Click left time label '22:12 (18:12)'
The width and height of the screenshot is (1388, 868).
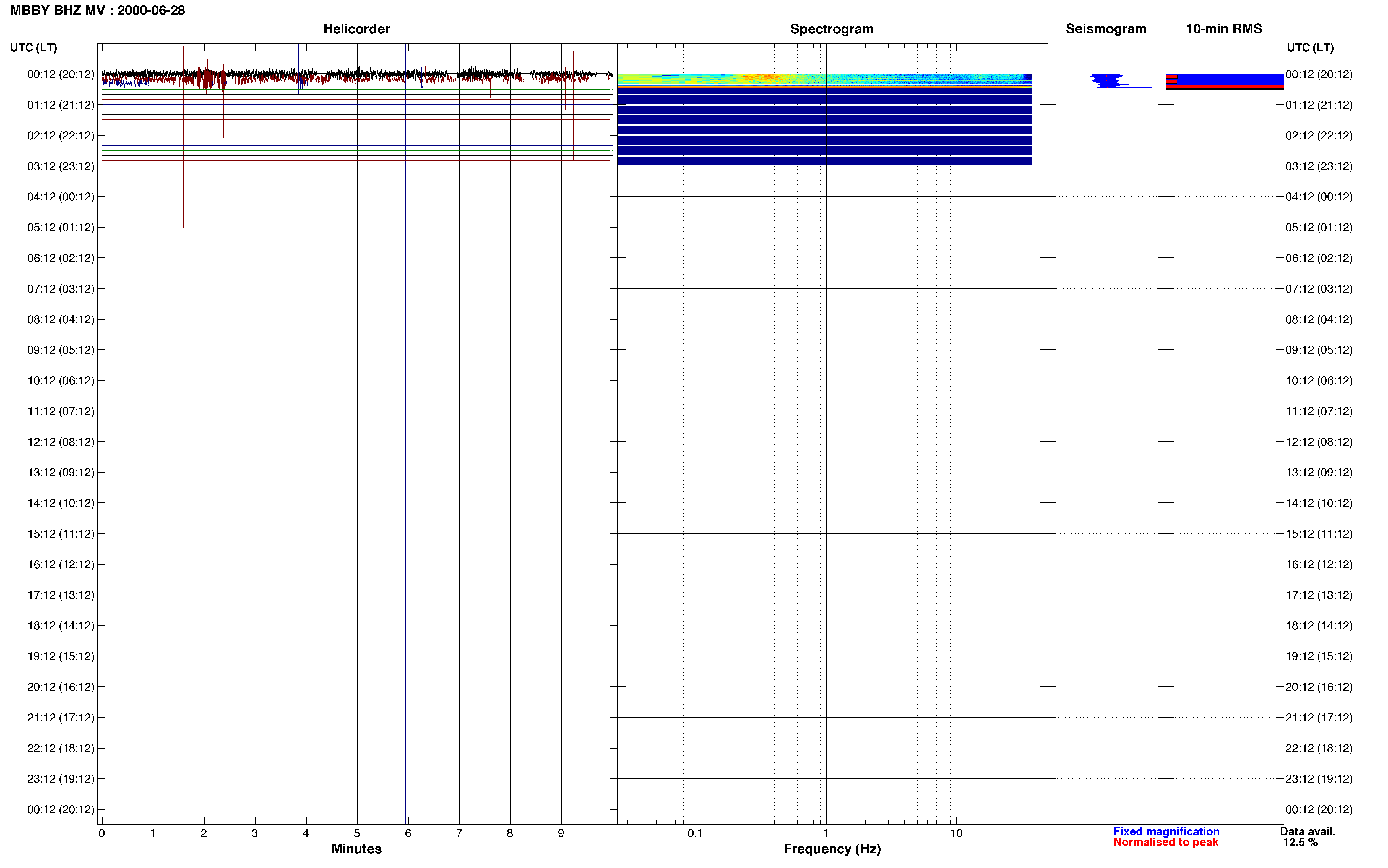click(60, 748)
